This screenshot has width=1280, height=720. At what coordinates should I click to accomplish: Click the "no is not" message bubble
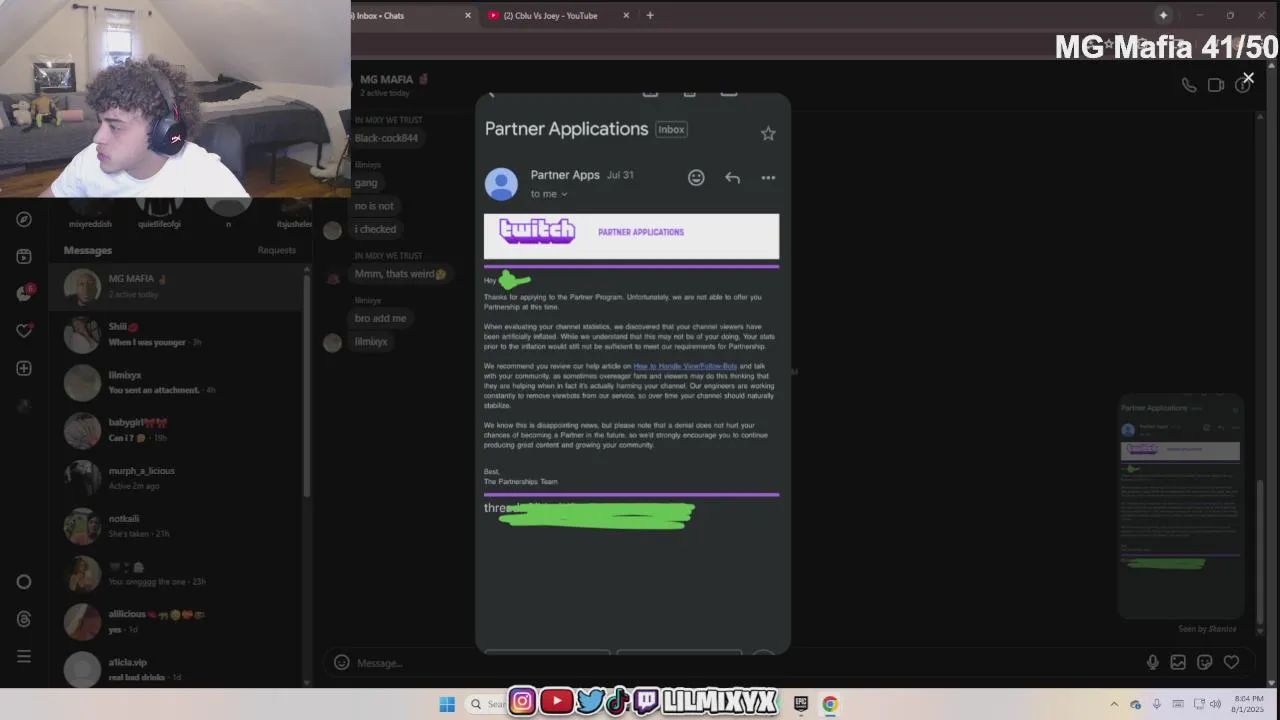[374, 206]
